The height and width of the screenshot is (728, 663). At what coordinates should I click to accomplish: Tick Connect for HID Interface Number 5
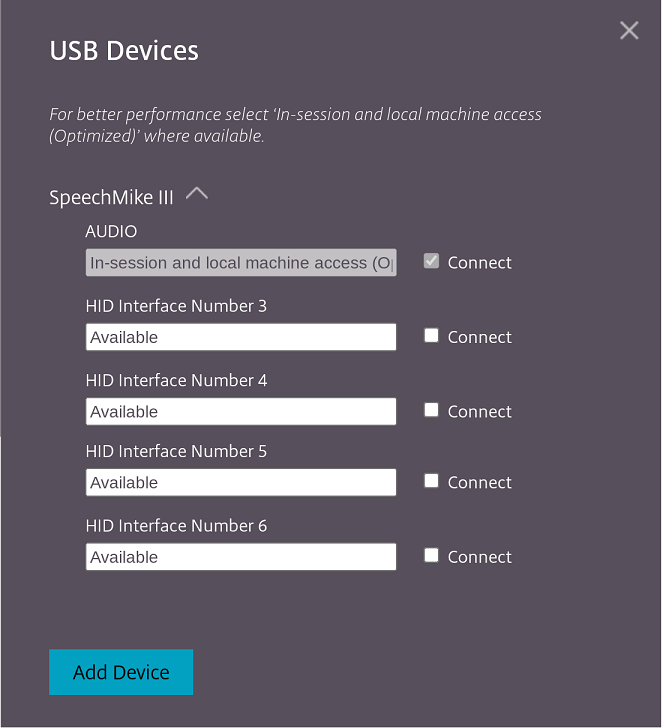point(431,481)
